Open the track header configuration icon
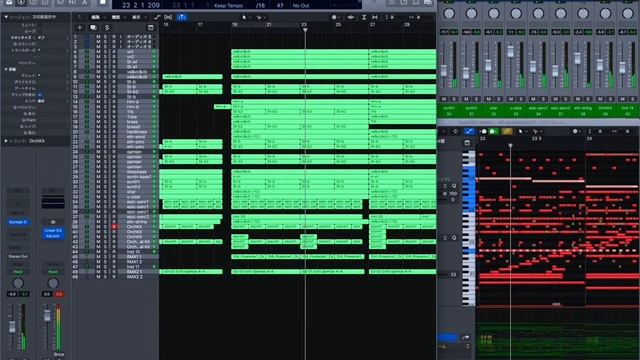 151,27
